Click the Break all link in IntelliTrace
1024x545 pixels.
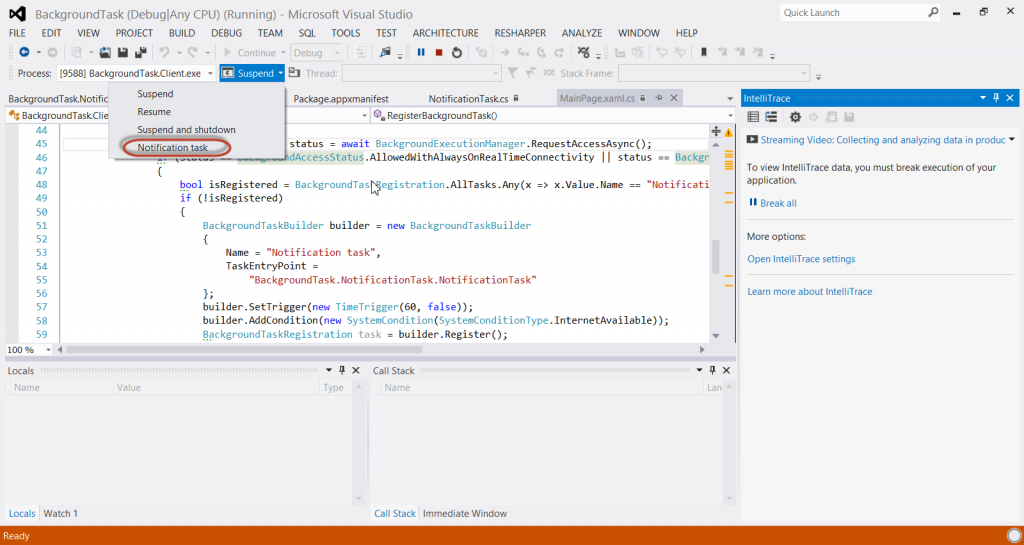(778, 203)
